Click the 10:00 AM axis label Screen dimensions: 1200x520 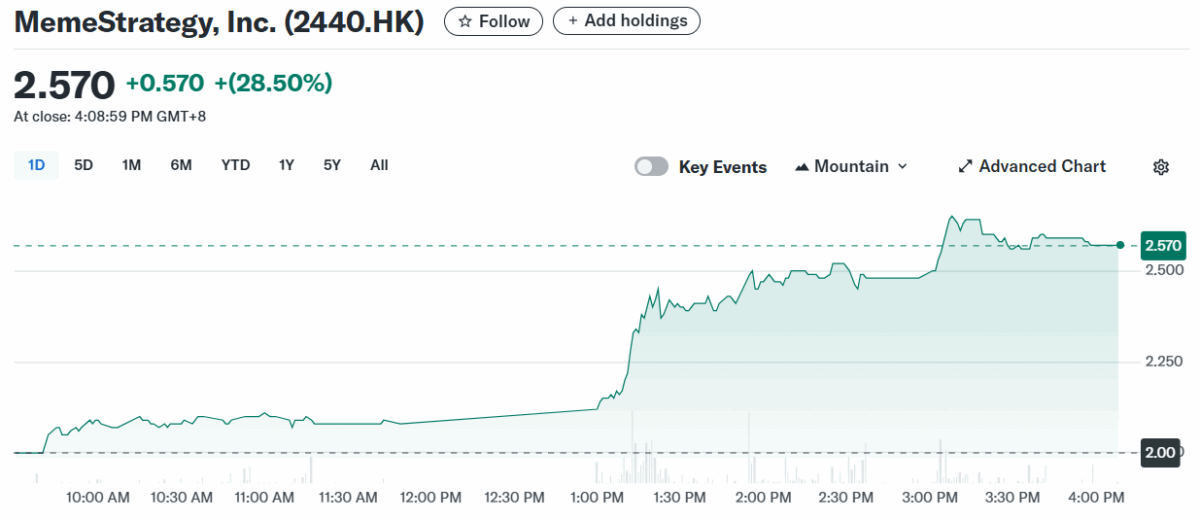pos(97,497)
